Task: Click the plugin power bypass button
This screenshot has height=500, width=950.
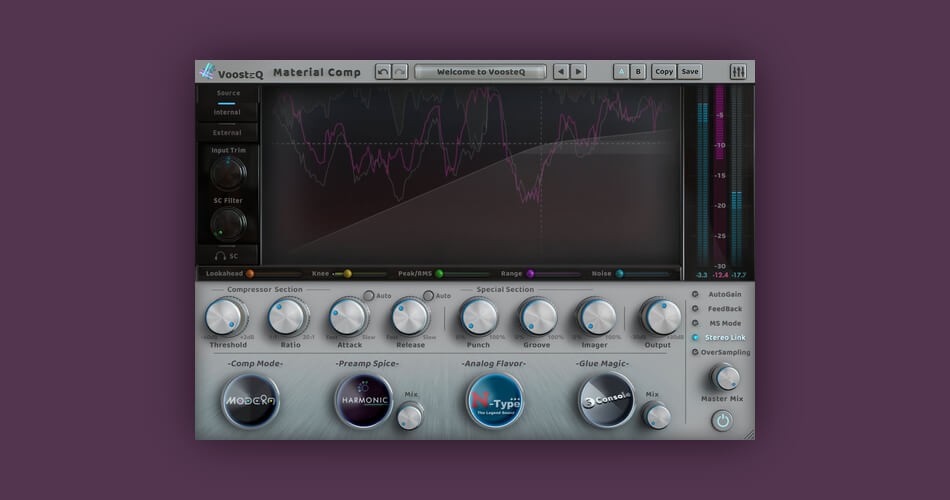Action: 722,420
